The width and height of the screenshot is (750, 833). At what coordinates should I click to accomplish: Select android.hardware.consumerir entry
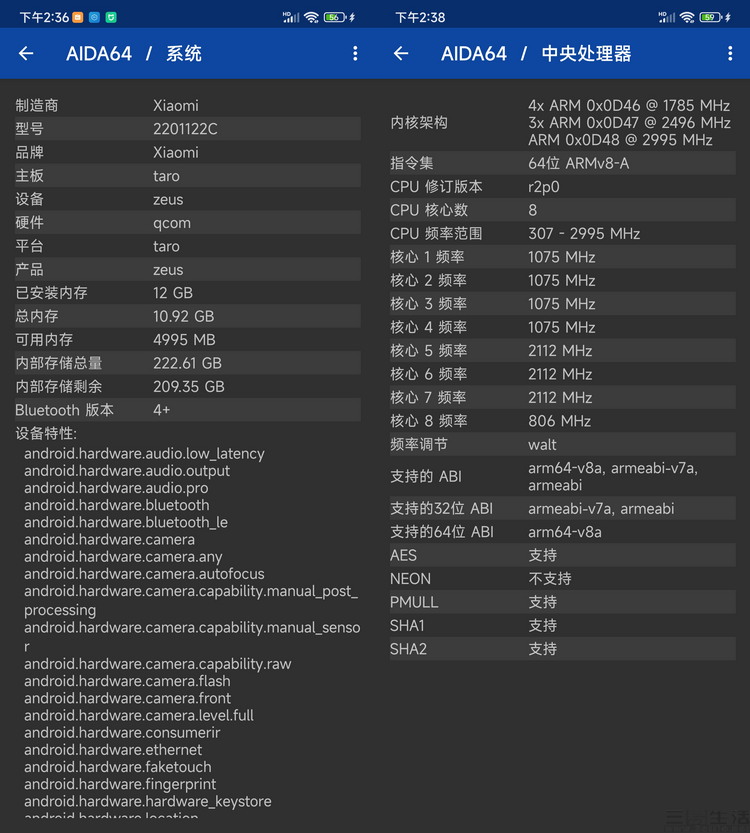click(122, 733)
